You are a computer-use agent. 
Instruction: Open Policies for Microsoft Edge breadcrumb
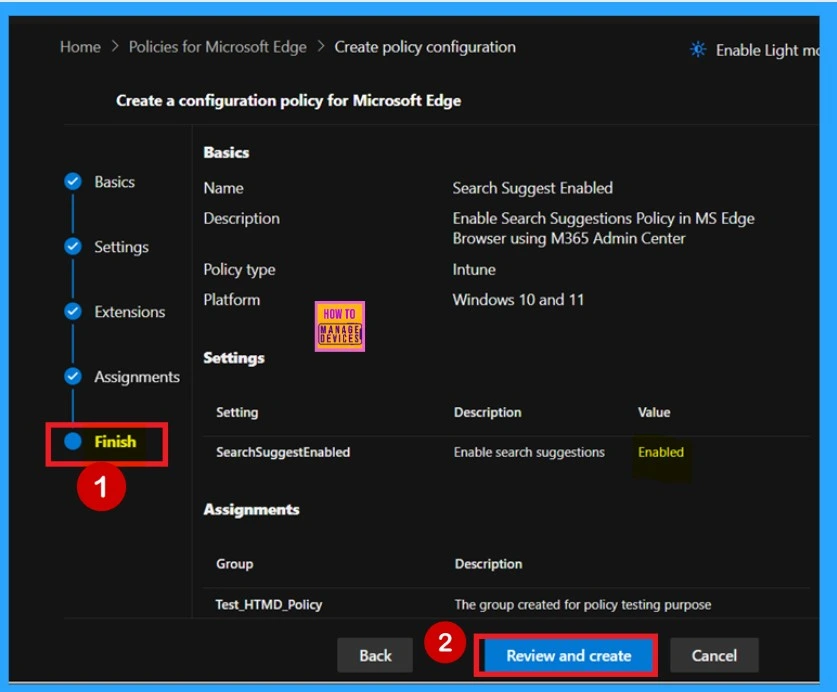coord(218,47)
